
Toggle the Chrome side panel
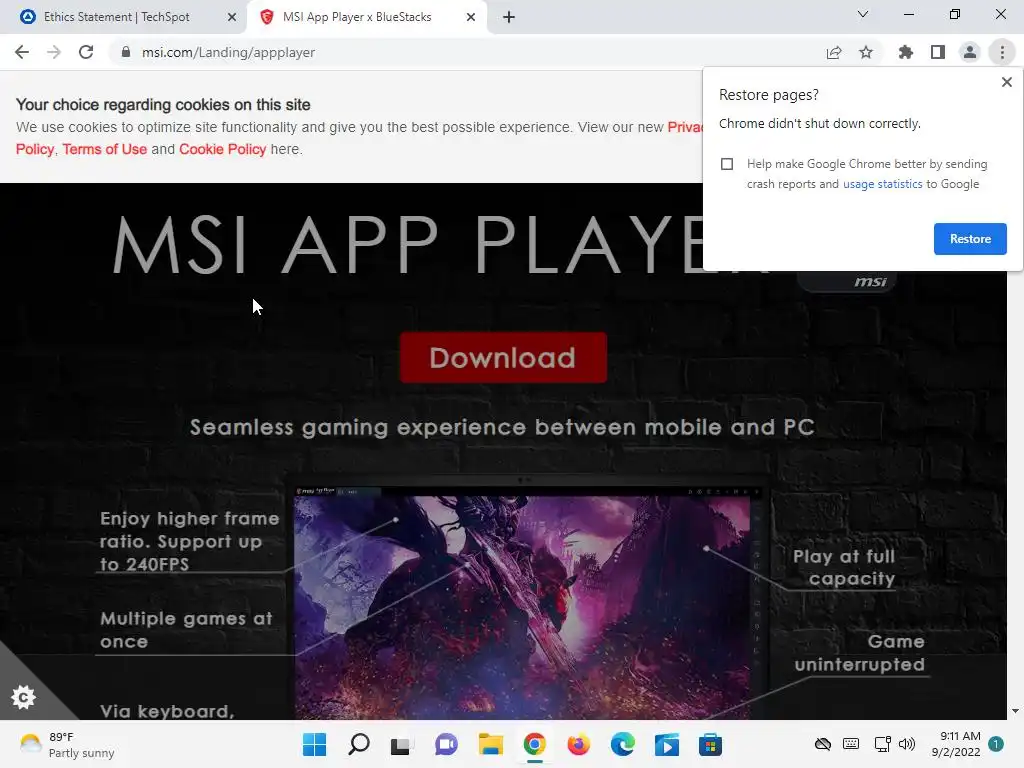[x=938, y=52]
